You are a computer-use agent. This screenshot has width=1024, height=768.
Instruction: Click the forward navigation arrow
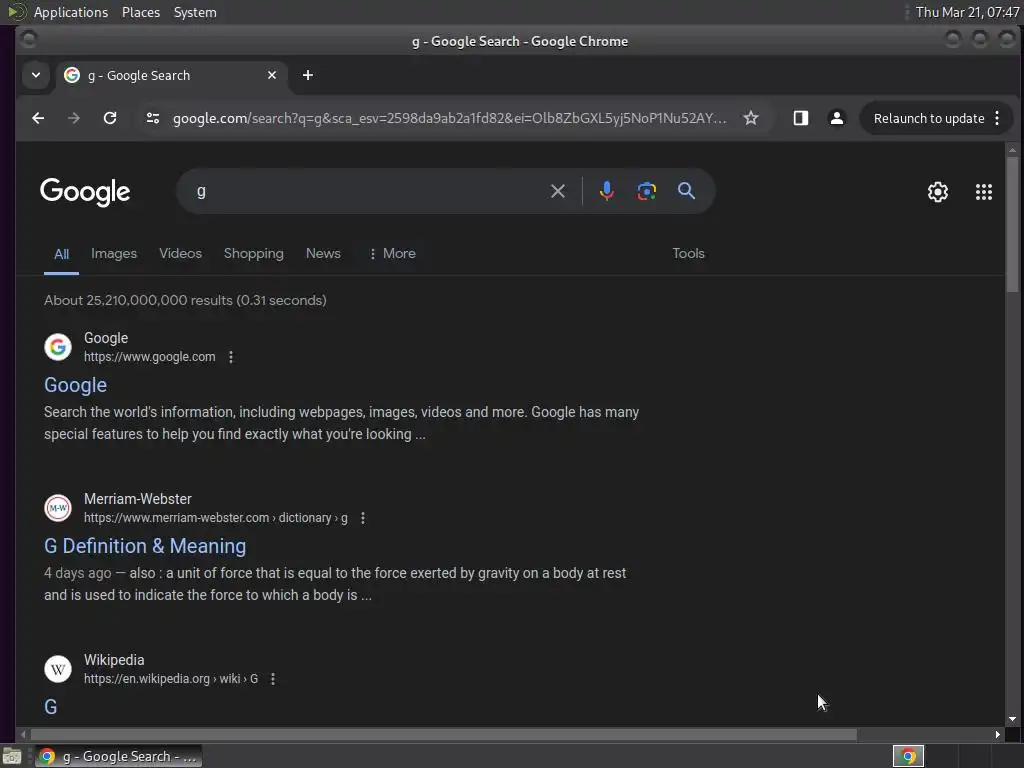(74, 118)
